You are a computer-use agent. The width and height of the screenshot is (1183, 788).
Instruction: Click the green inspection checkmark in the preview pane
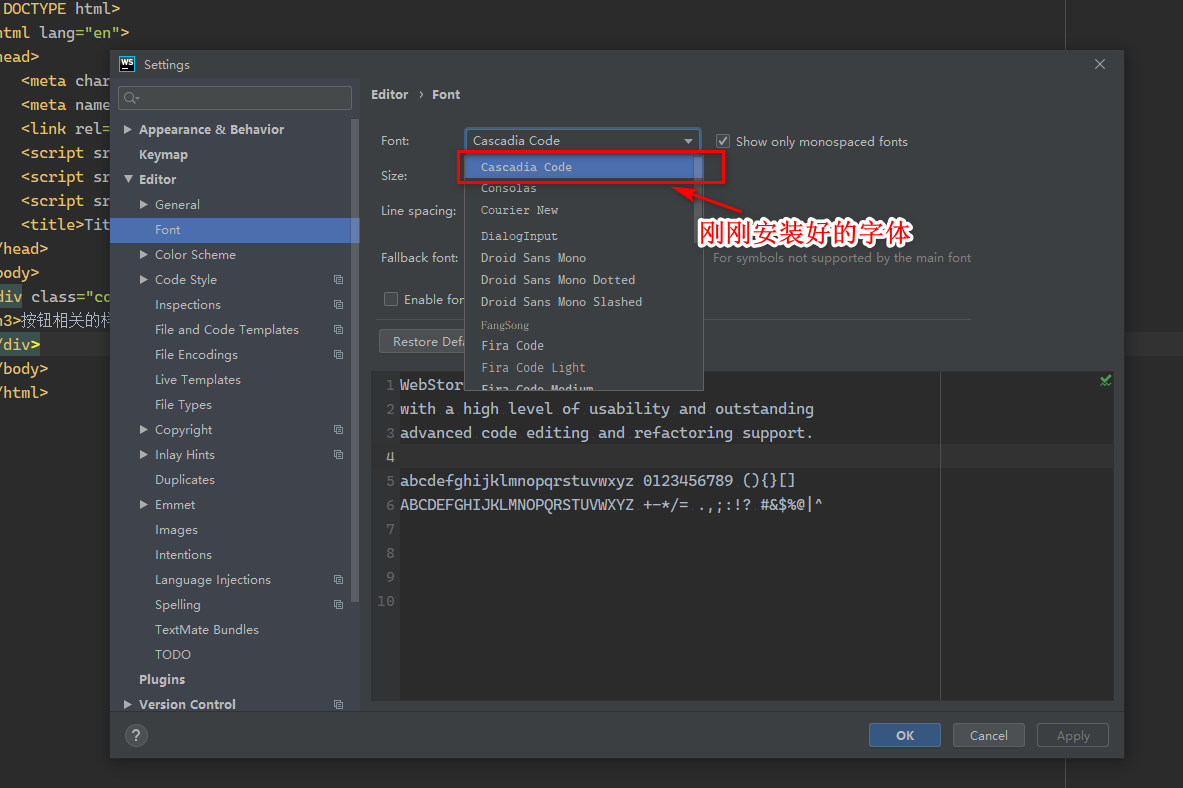1104,380
